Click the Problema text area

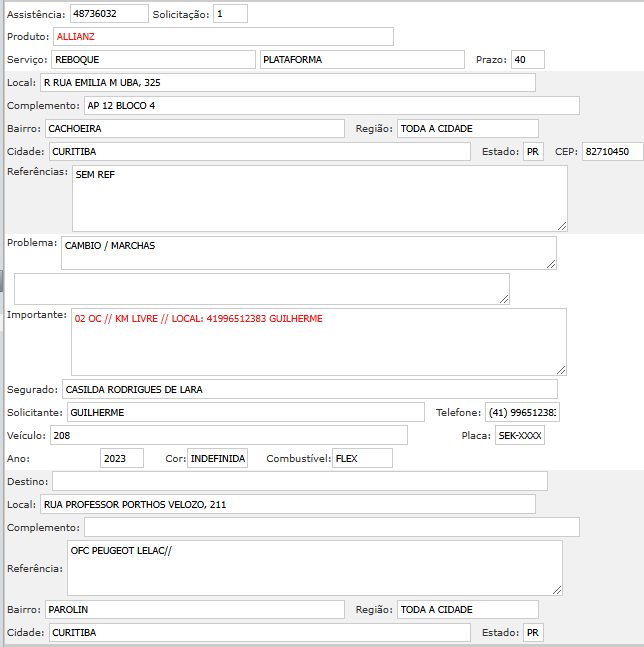[308, 253]
